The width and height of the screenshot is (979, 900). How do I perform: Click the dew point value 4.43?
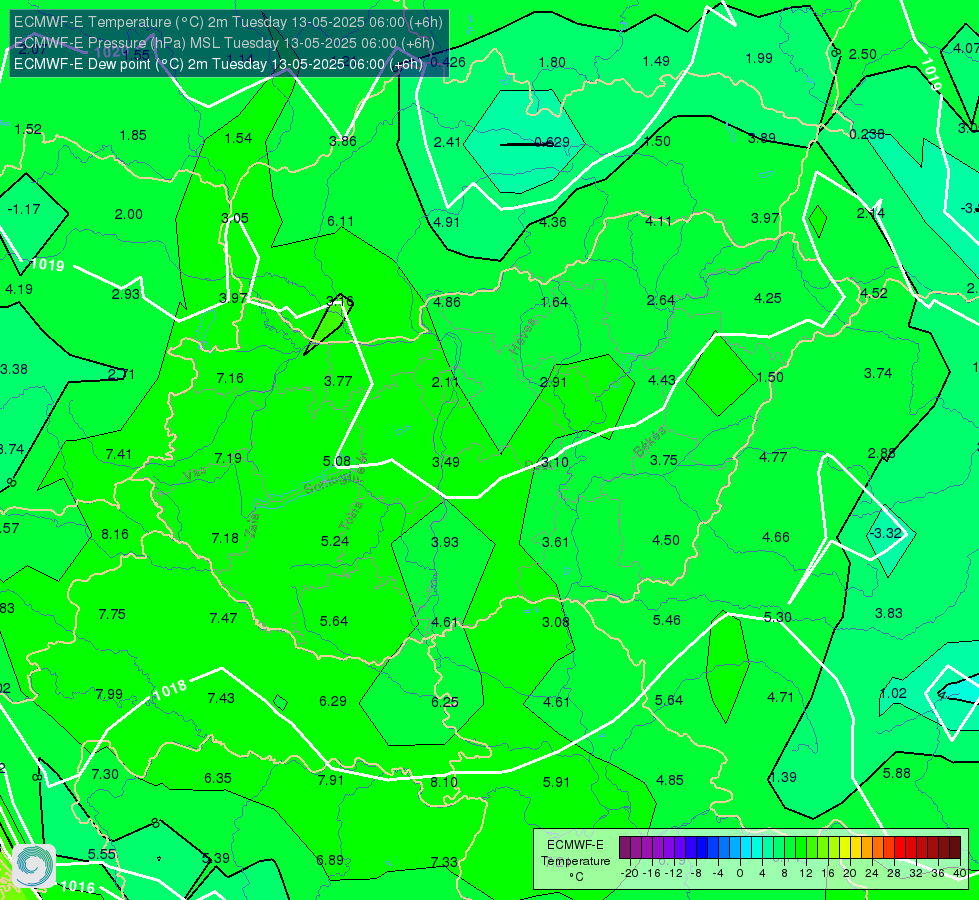click(662, 380)
